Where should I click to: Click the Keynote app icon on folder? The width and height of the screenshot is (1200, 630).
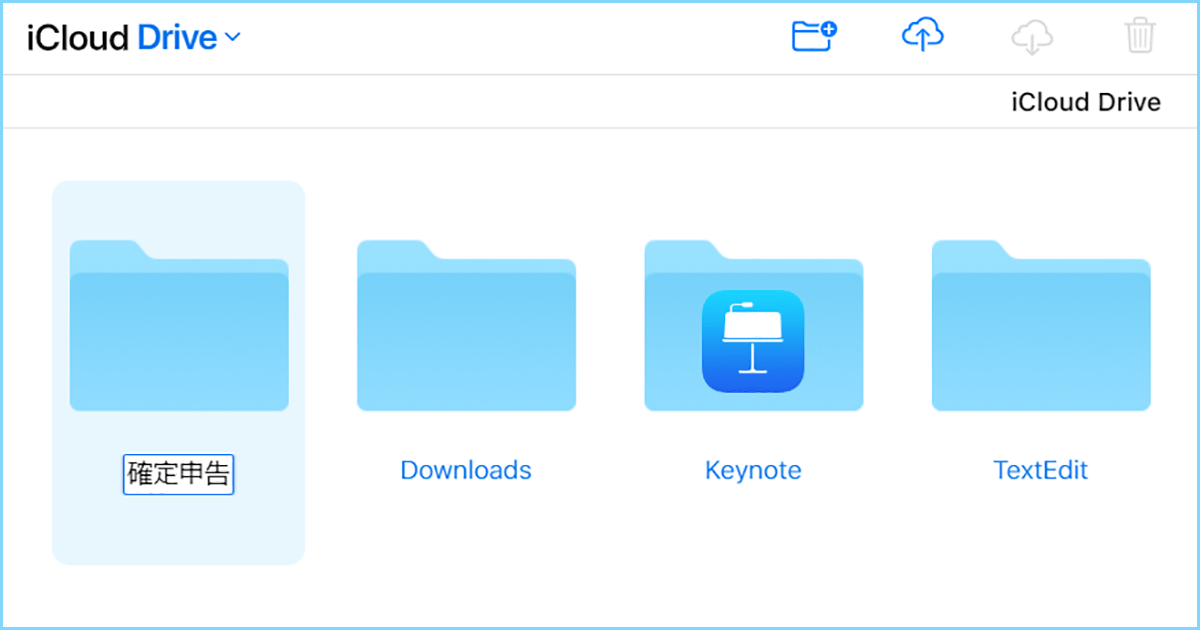(x=753, y=341)
